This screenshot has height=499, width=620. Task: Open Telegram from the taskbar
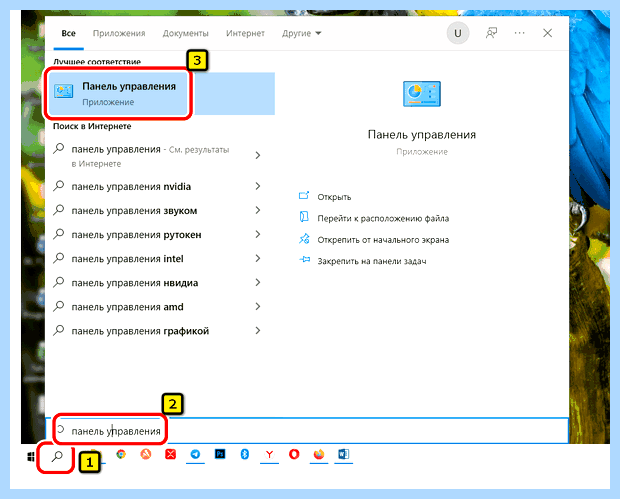coord(195,454)
